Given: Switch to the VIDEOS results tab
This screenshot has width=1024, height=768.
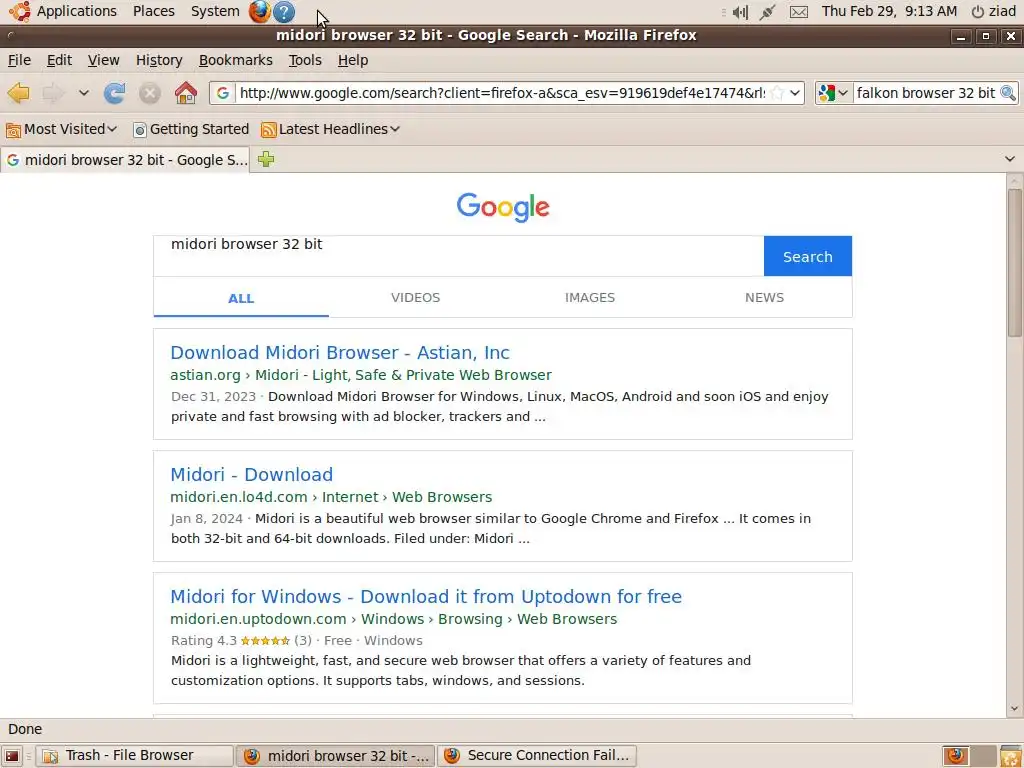Looking at the screenshot, I should (415, 297).
